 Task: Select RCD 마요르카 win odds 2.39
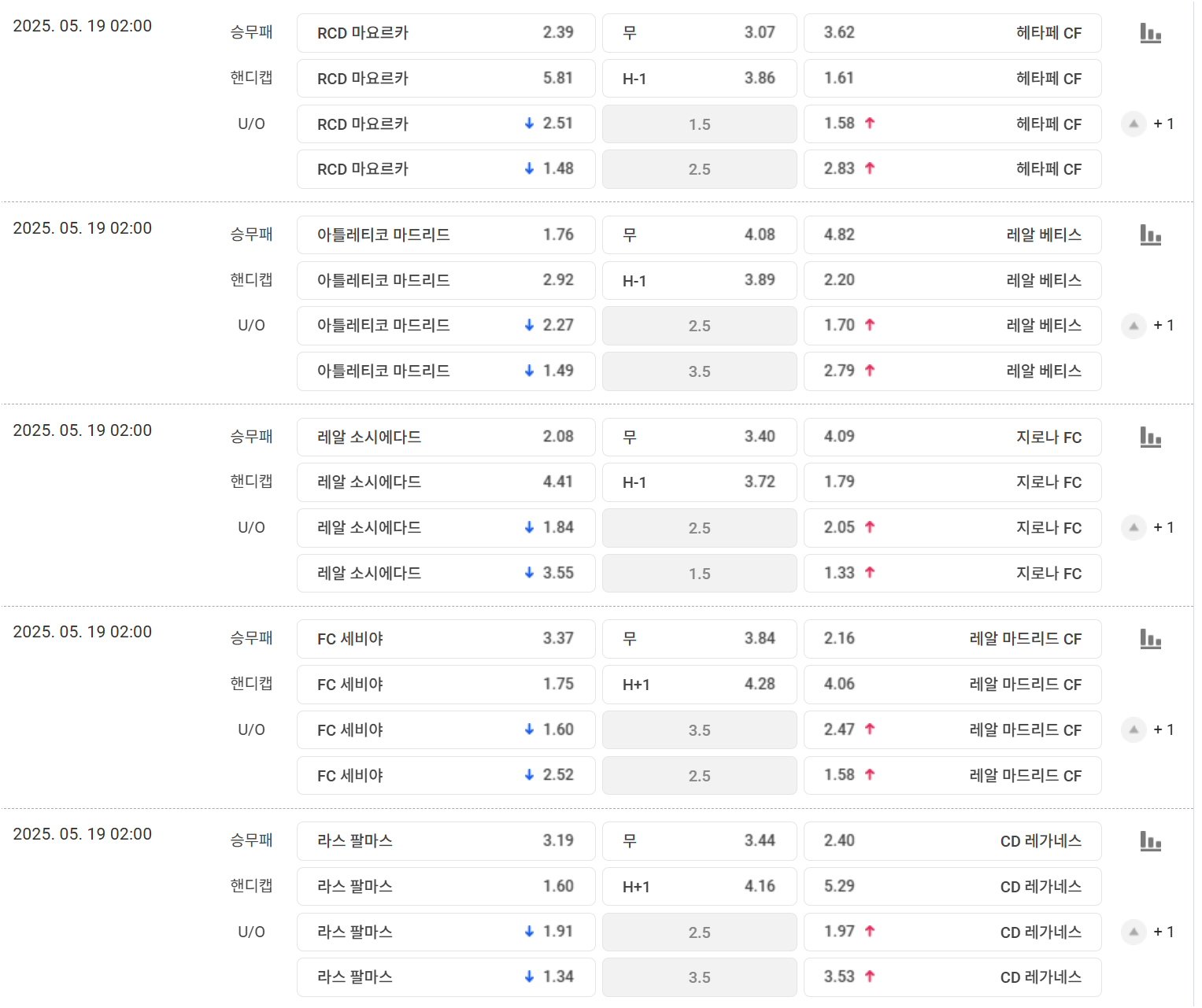(x=446, y=33)
